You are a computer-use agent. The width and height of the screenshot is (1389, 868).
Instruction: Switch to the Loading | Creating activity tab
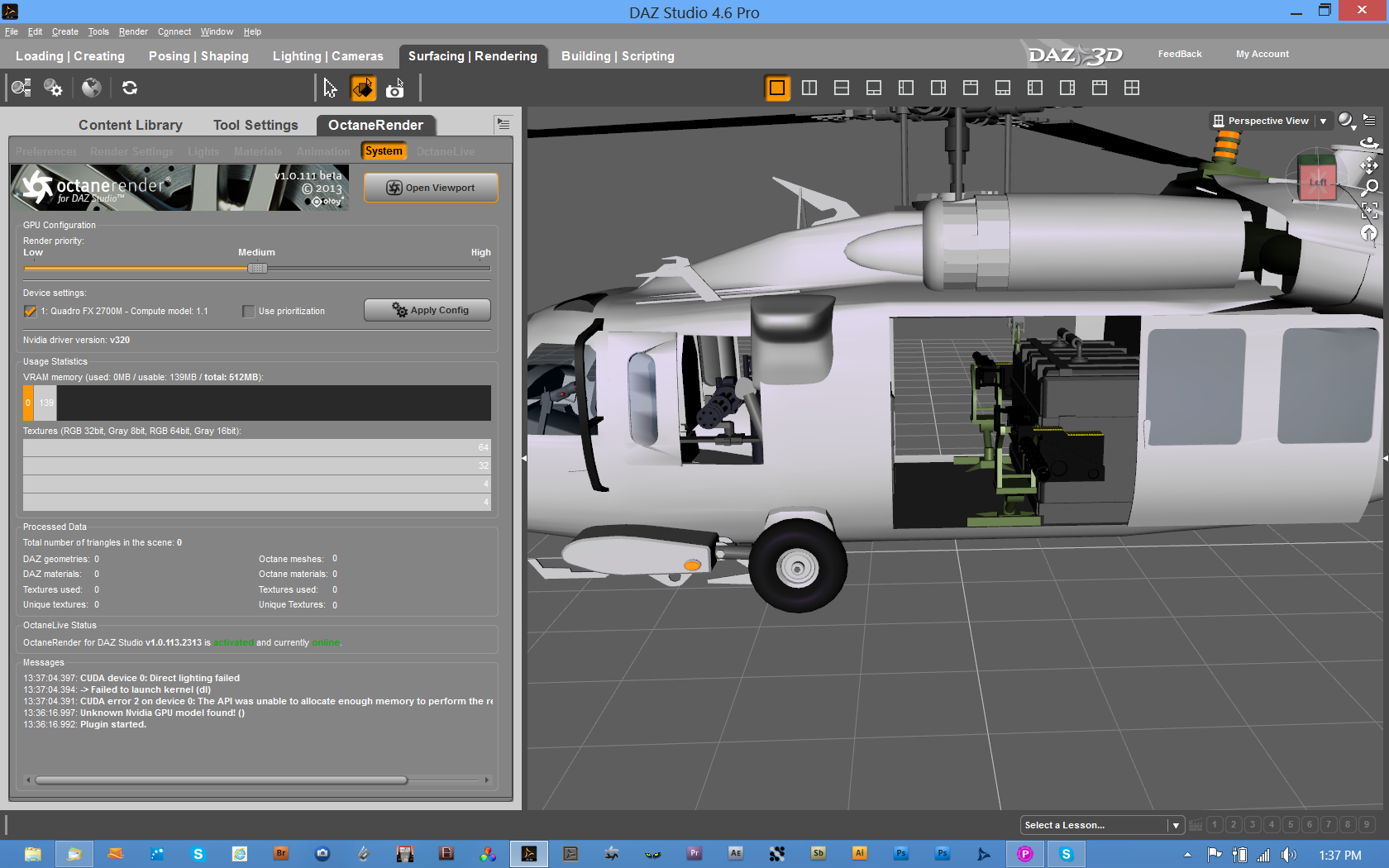[70, 56]
